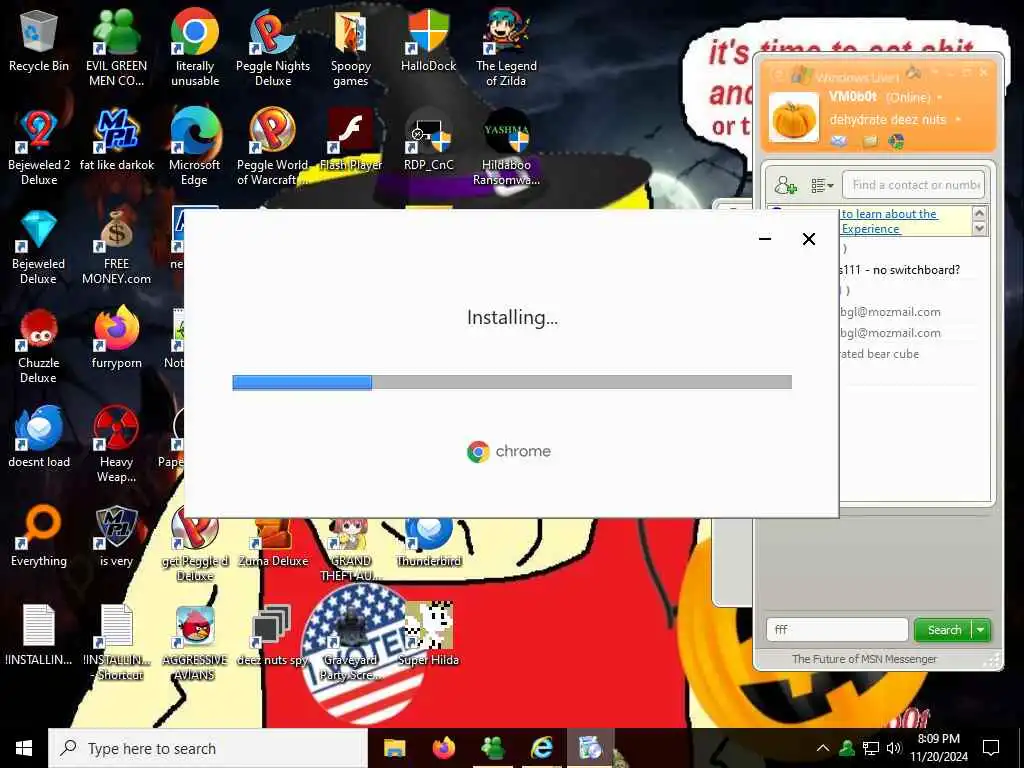Open the !INSTALLIN Shortcut file
Viewport: 1024px width, 768px height.
(117, 643)
